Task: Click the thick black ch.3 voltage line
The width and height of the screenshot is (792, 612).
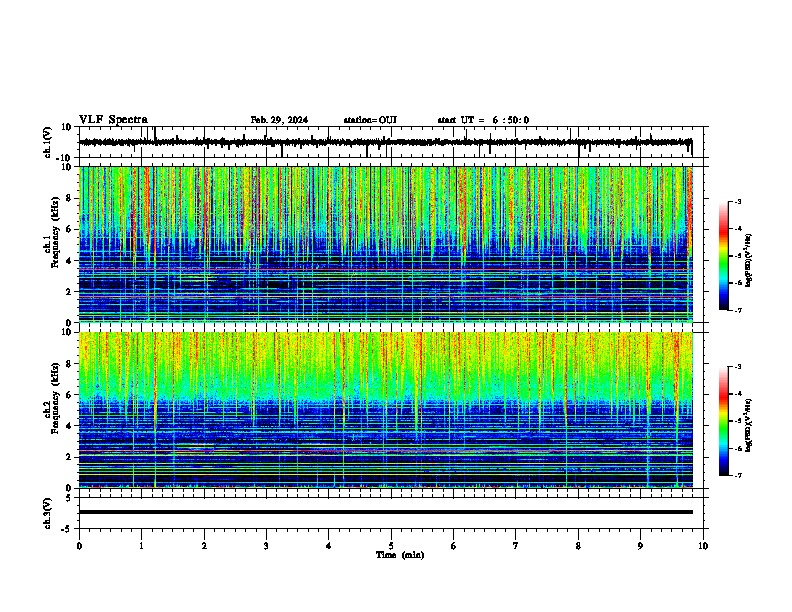Action: tap(385, 512)
